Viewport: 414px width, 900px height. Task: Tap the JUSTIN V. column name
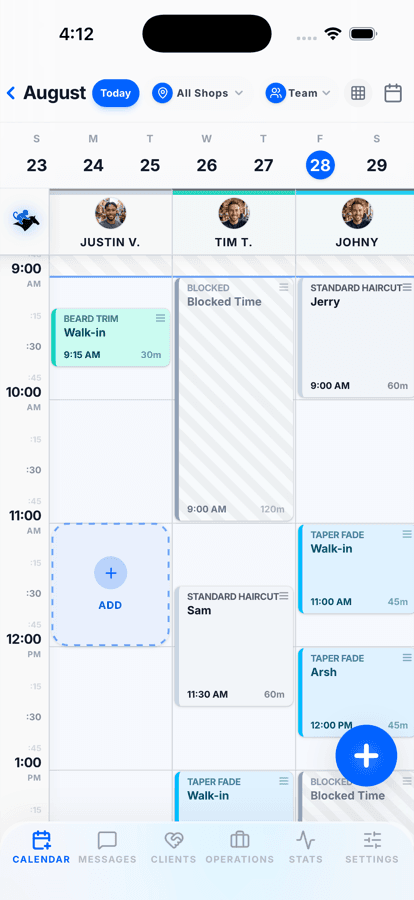[x=110, y=242]
